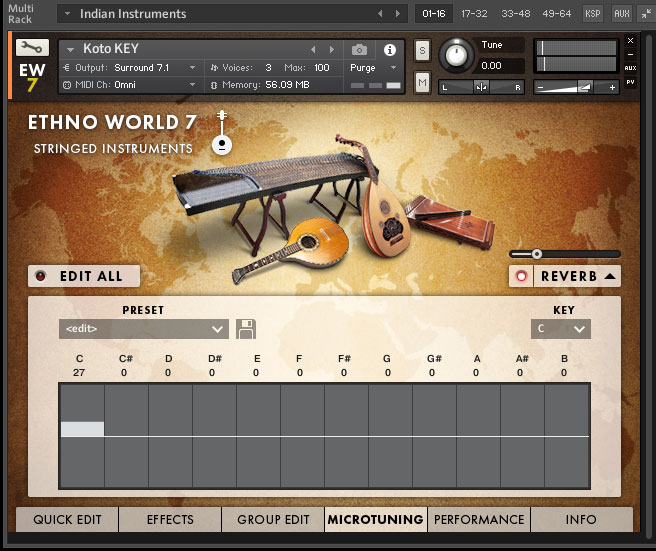The height and width of the screenshot is (551, 656).
Task: Click the Max voices value 100
Action: click(x=321, y=68)
